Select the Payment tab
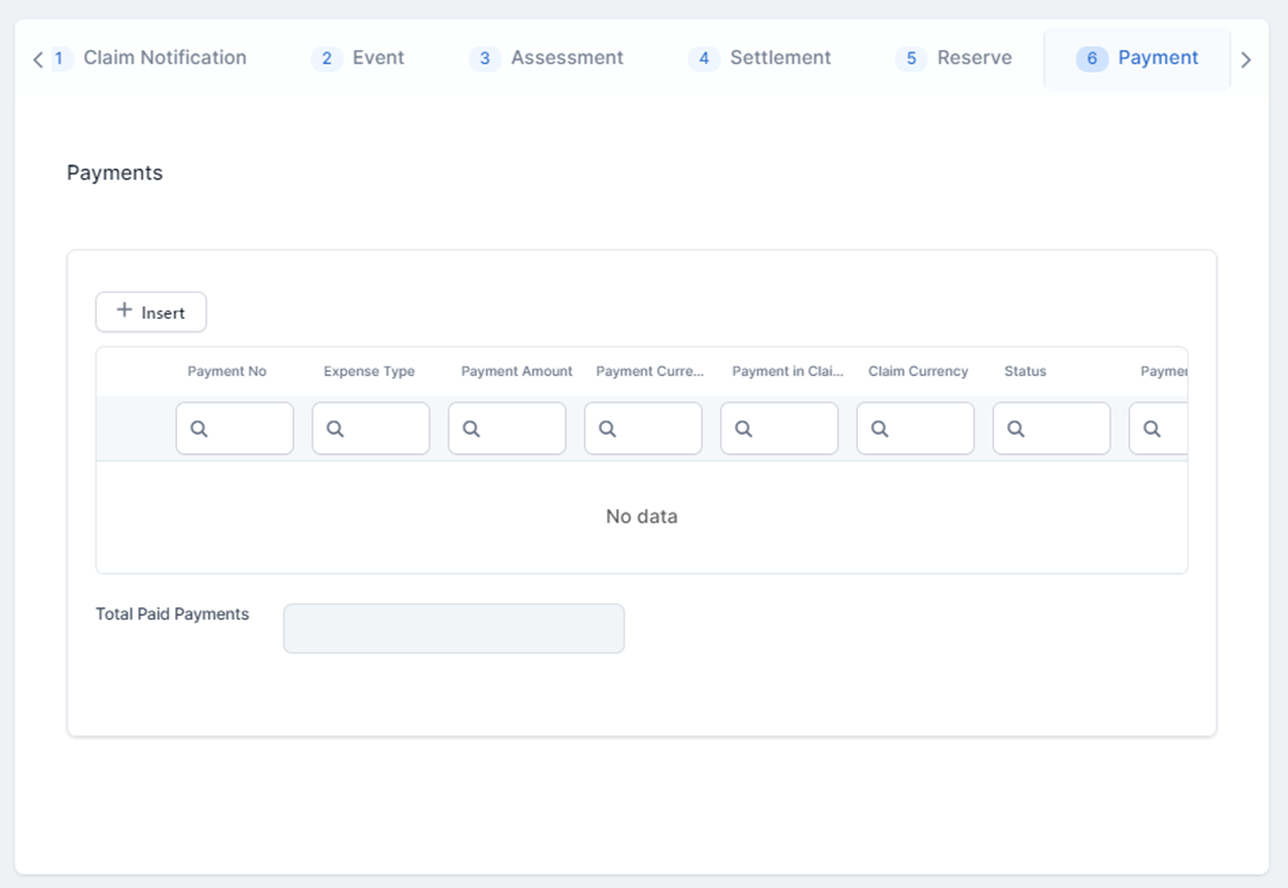 (x=1157, y=58)
